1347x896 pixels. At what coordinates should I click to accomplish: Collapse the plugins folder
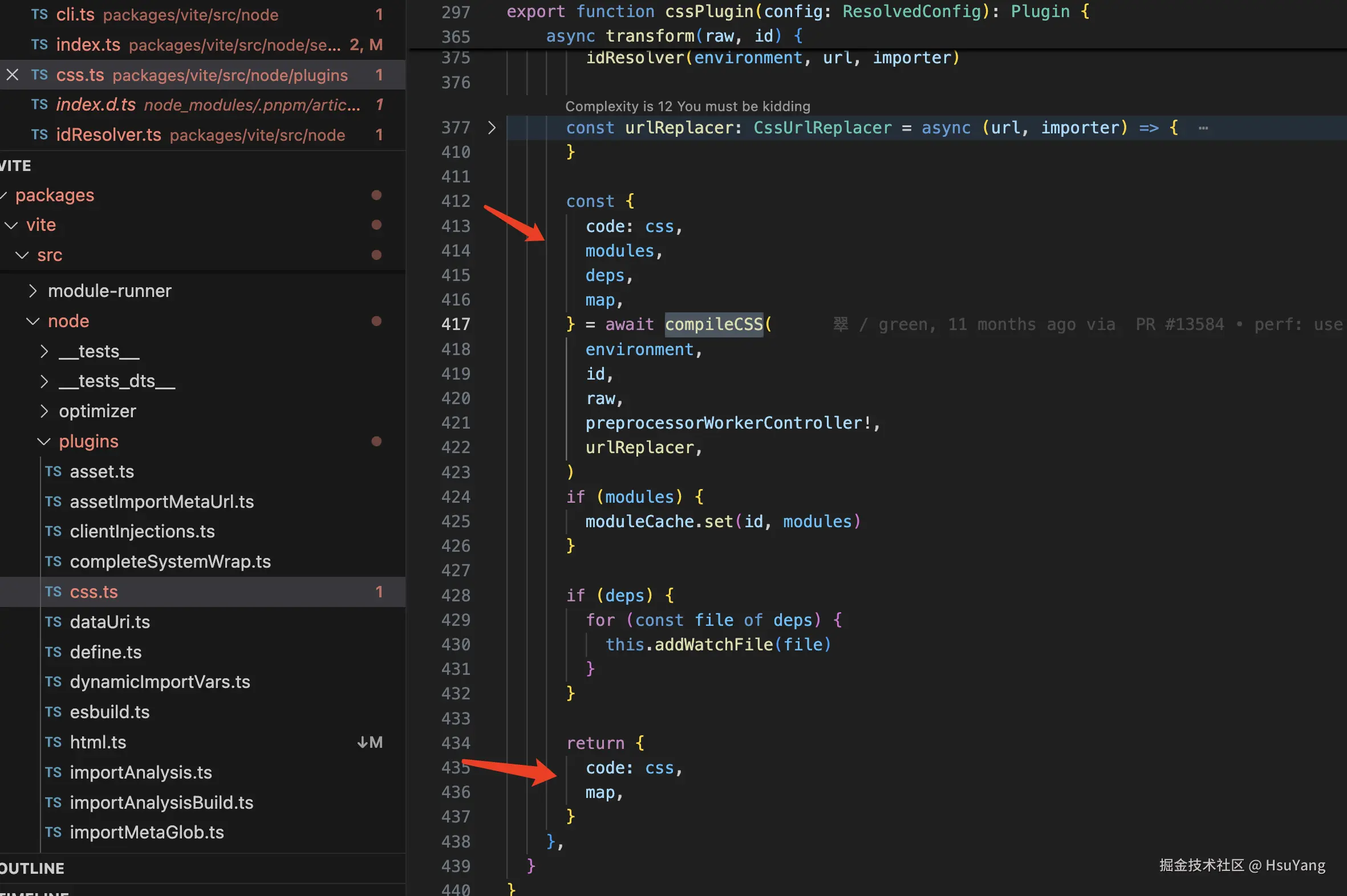[x=44, y=442]
